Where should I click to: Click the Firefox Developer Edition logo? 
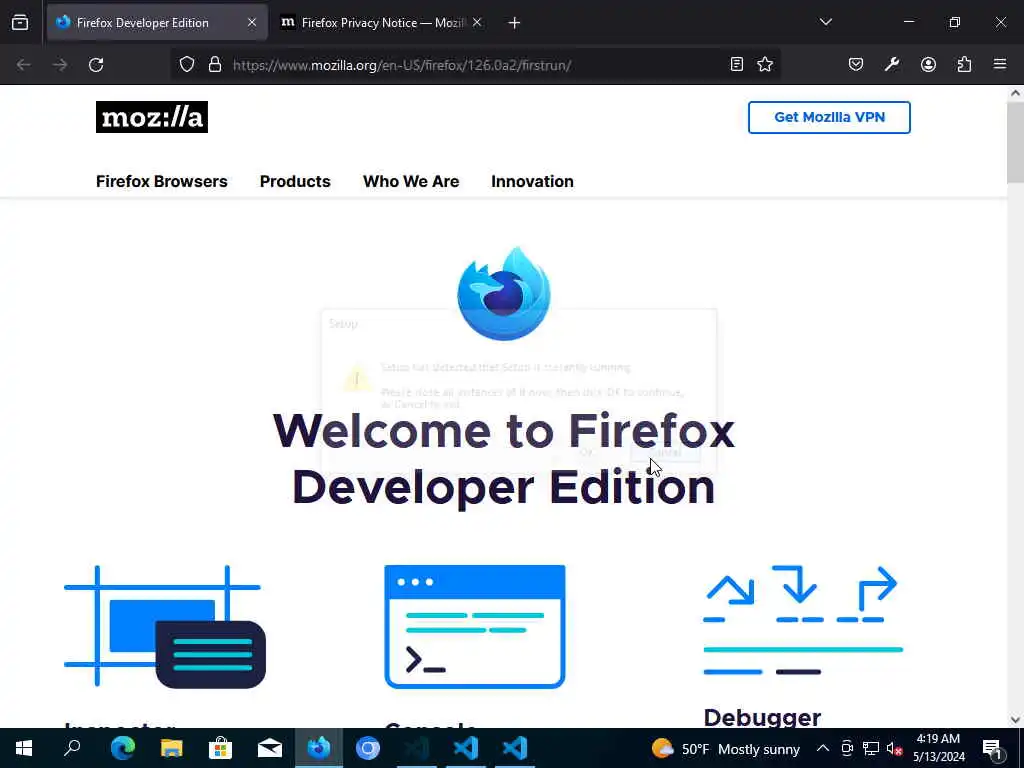pos(504,293)
